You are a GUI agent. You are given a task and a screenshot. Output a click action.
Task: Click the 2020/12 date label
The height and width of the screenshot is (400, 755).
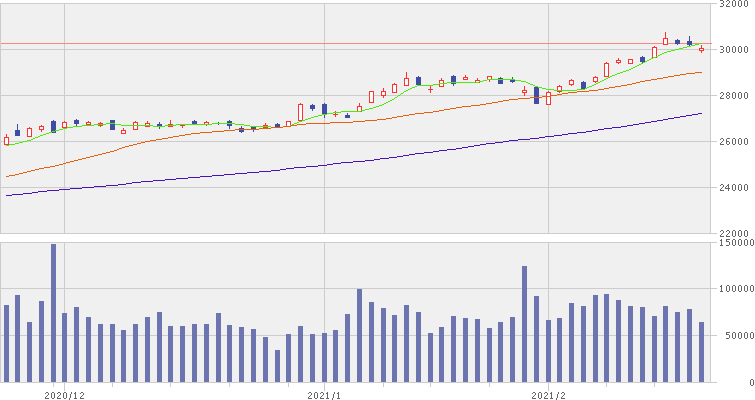65,394
